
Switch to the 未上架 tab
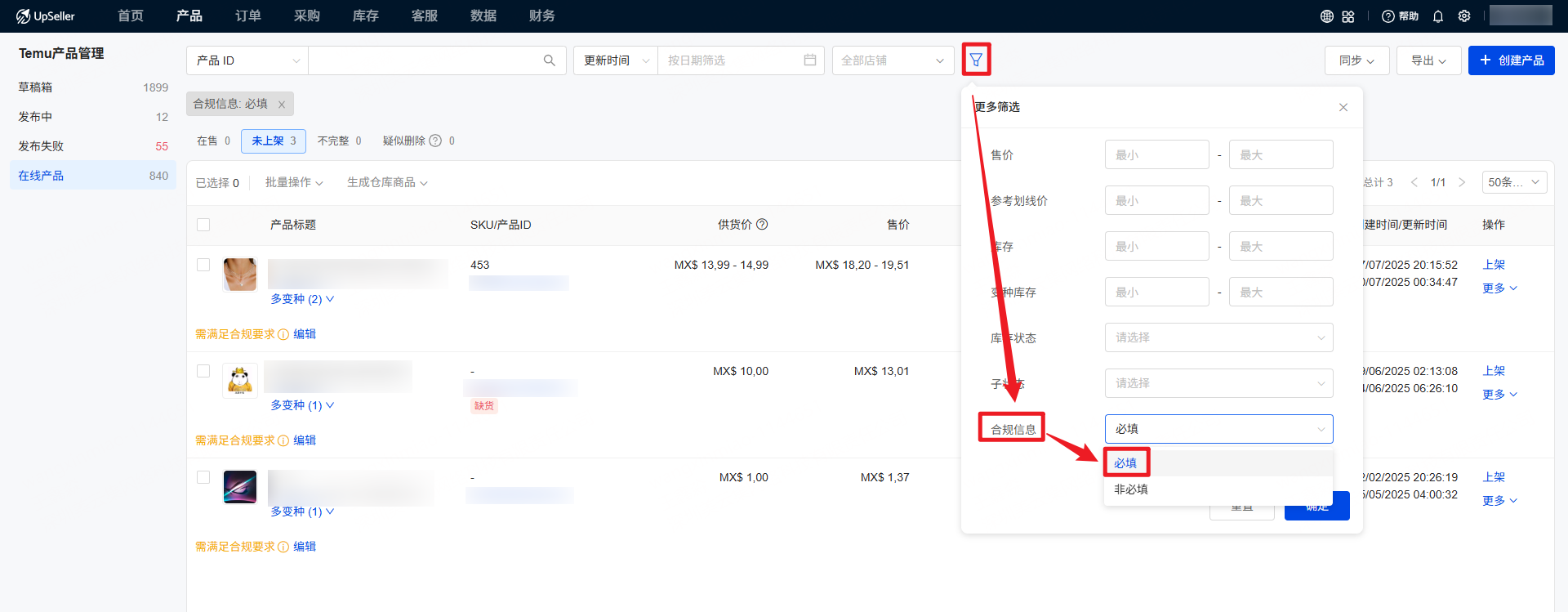[x=273, y=141]
